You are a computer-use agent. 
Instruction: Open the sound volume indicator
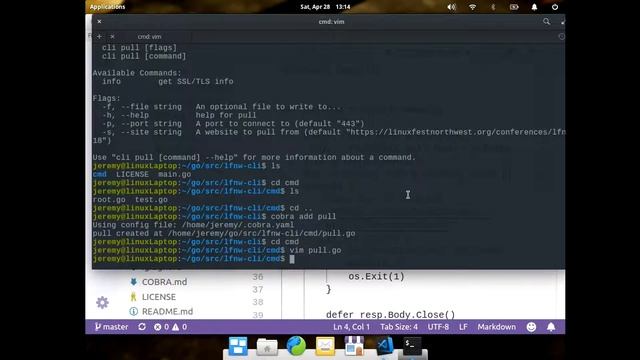pyautogui.click(x=451, y=7)
